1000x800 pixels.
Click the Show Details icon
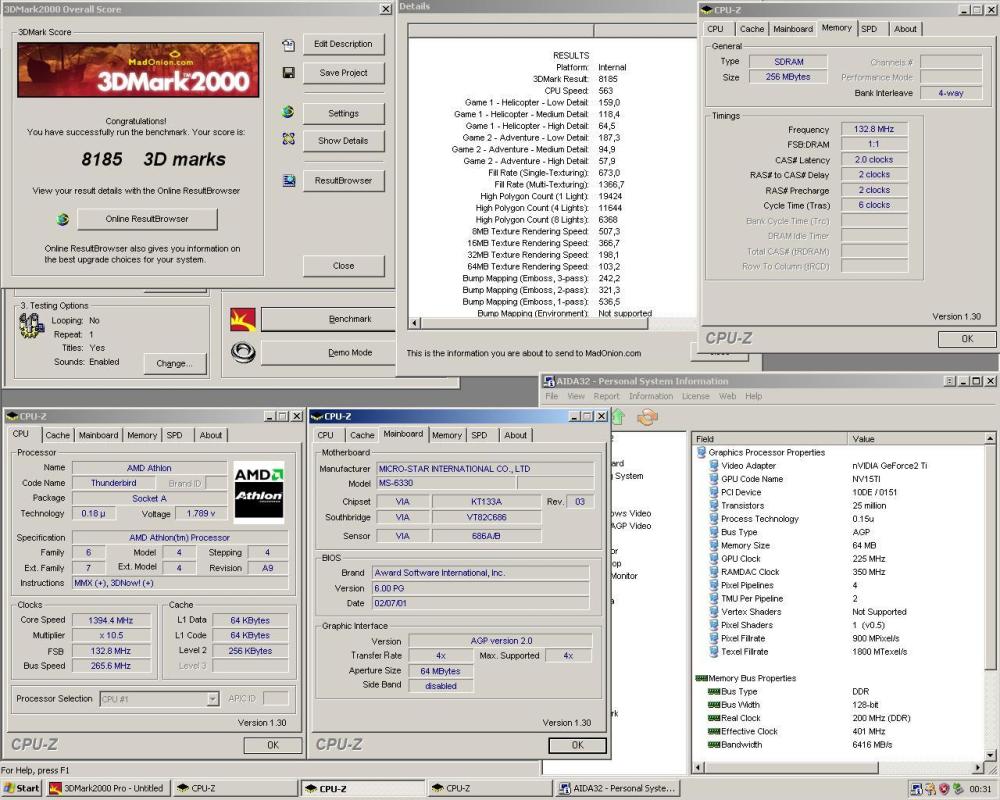[x=288, y=141]
